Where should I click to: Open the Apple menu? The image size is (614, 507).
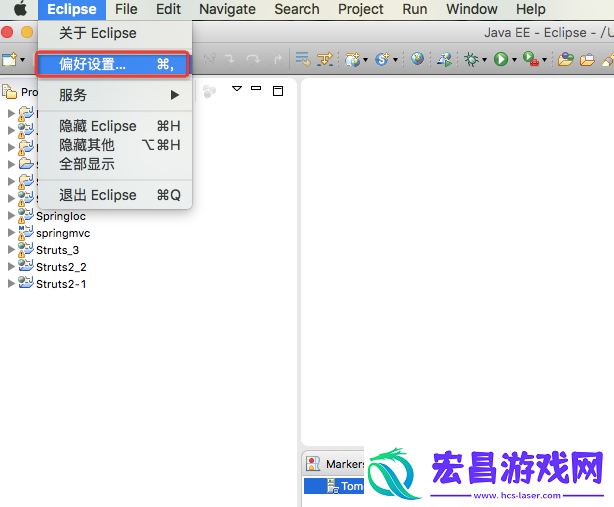pos(20,9)
